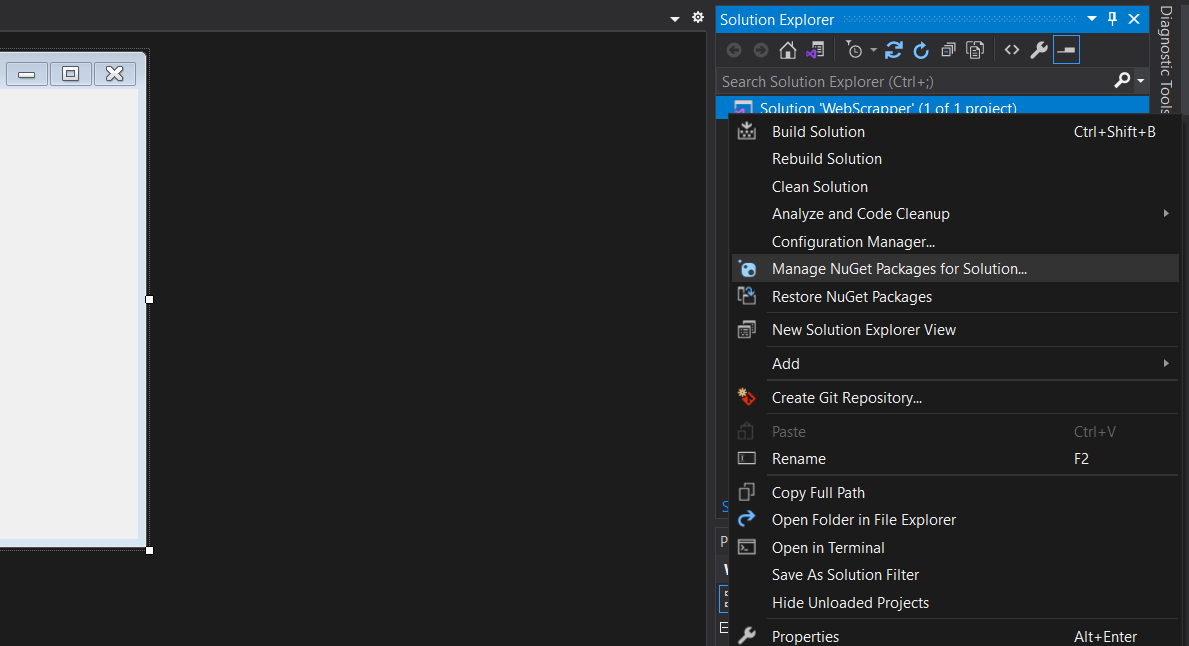Open Properties using the wrench icon

(x=1039, y=49)
